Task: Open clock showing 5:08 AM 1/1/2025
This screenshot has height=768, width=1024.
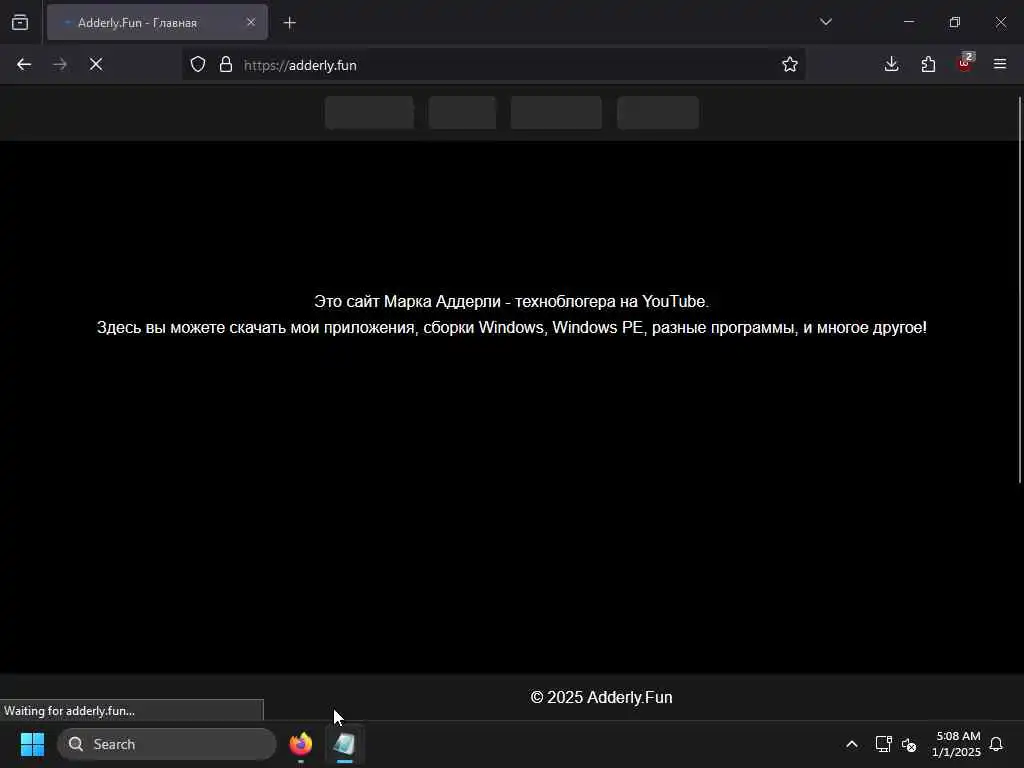Action: (x=957, y=744)
